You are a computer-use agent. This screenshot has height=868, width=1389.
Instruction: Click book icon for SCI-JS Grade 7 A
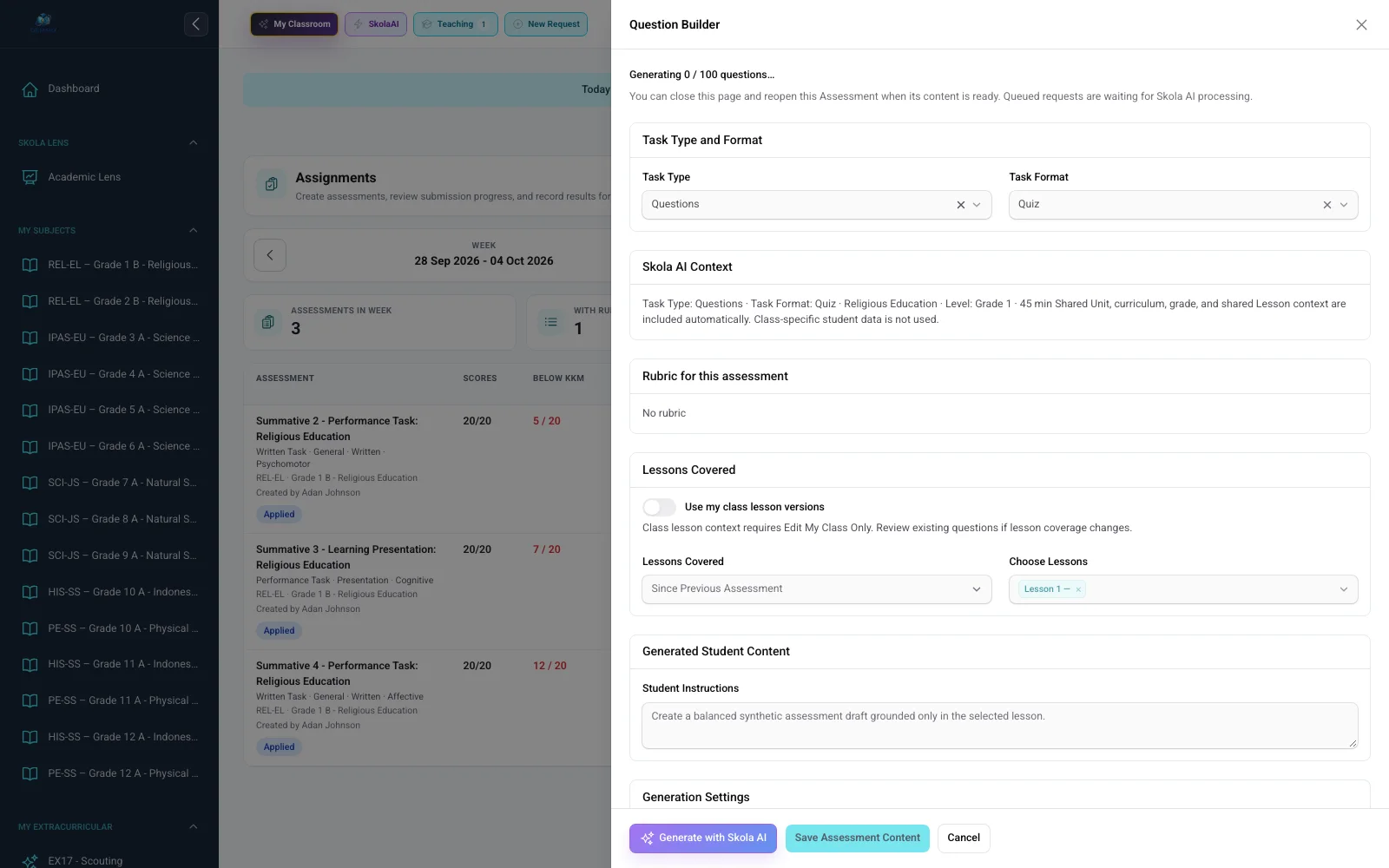(30, 483)
